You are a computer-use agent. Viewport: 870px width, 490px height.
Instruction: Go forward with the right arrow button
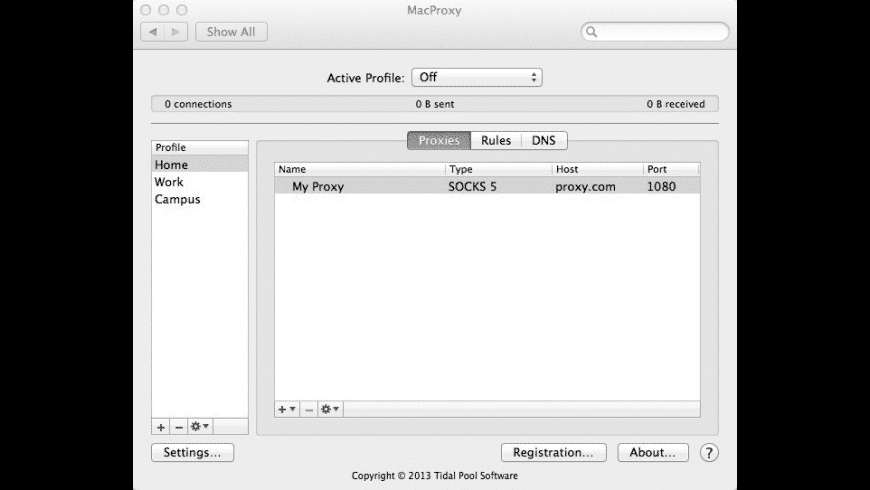tap(176, 32)
